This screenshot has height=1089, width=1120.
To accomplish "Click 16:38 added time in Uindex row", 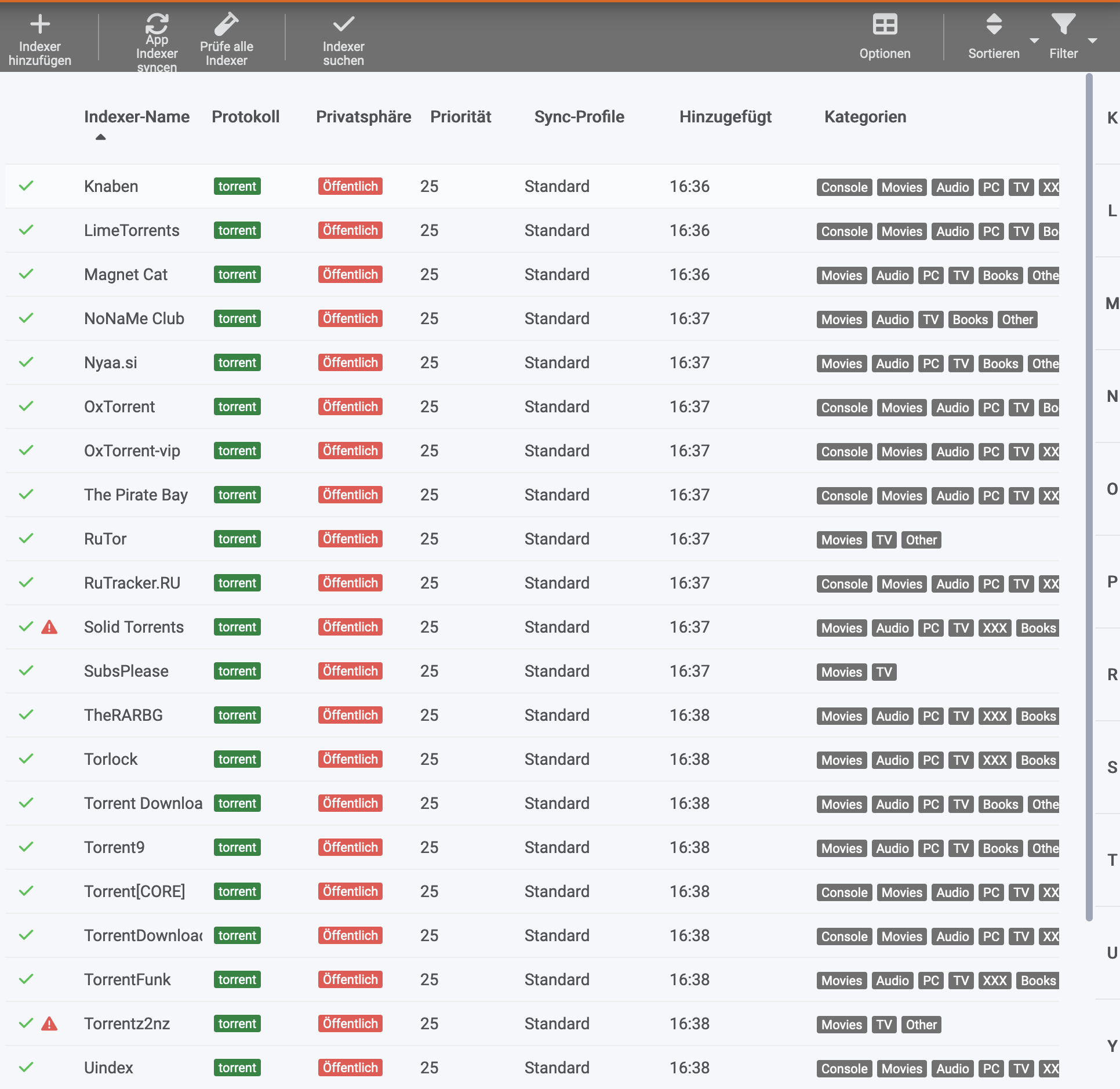I will tap(690, 1068).
